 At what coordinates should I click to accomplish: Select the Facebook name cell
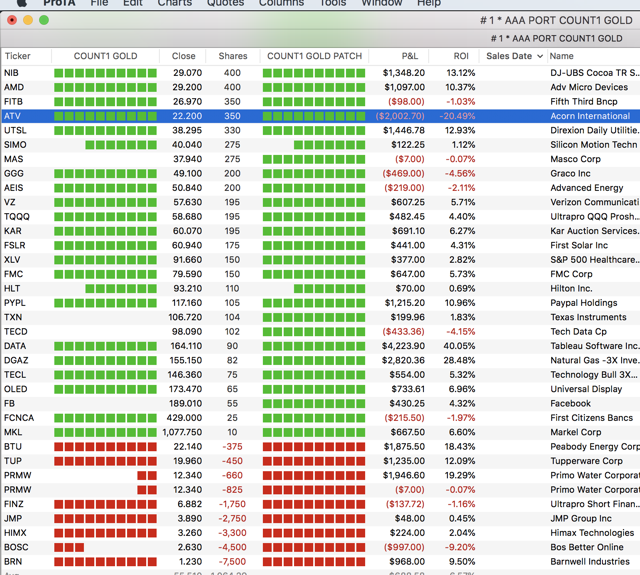pyautogui.click(x=570, y=403)
